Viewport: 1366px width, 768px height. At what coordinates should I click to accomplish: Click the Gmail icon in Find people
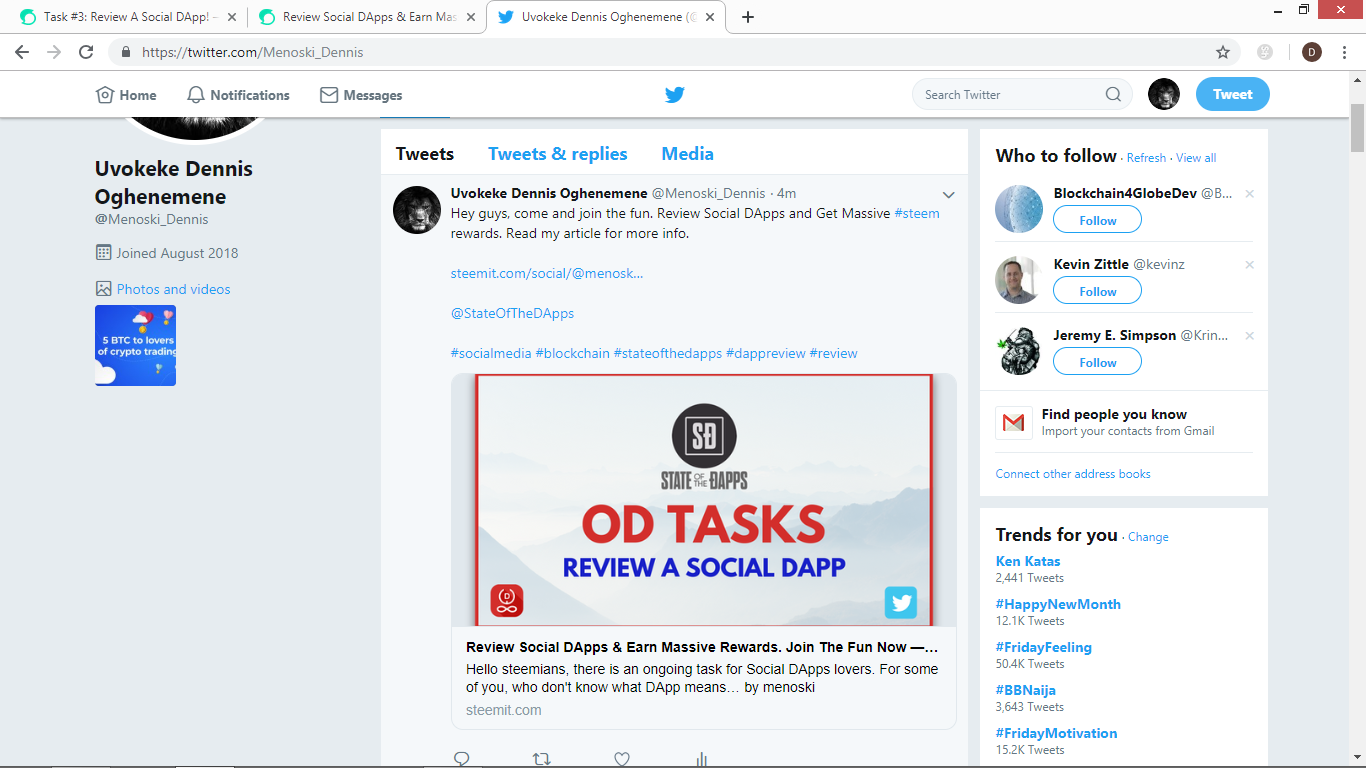click(x=1013, y=423)
